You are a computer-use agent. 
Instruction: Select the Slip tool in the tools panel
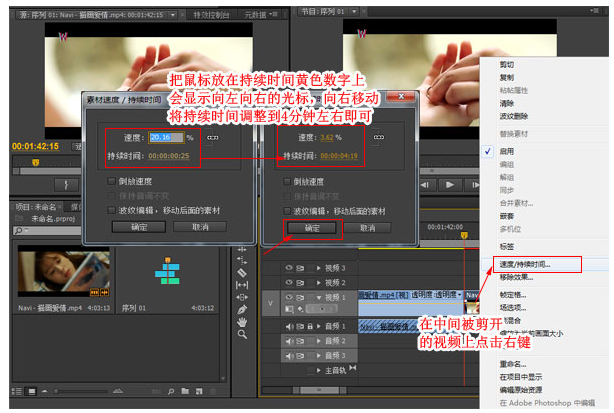242,285
